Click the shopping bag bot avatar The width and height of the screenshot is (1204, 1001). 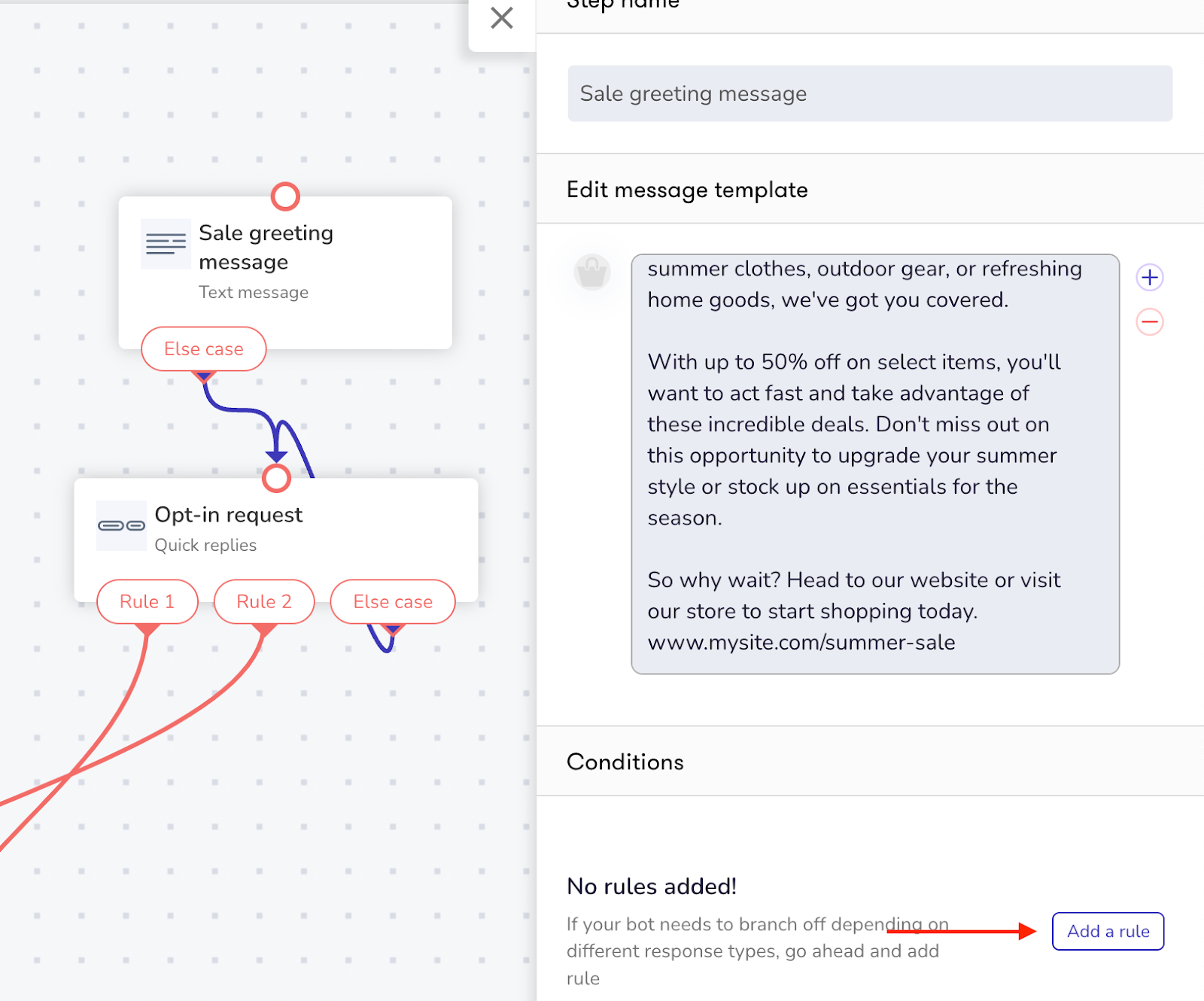point(592,272)
